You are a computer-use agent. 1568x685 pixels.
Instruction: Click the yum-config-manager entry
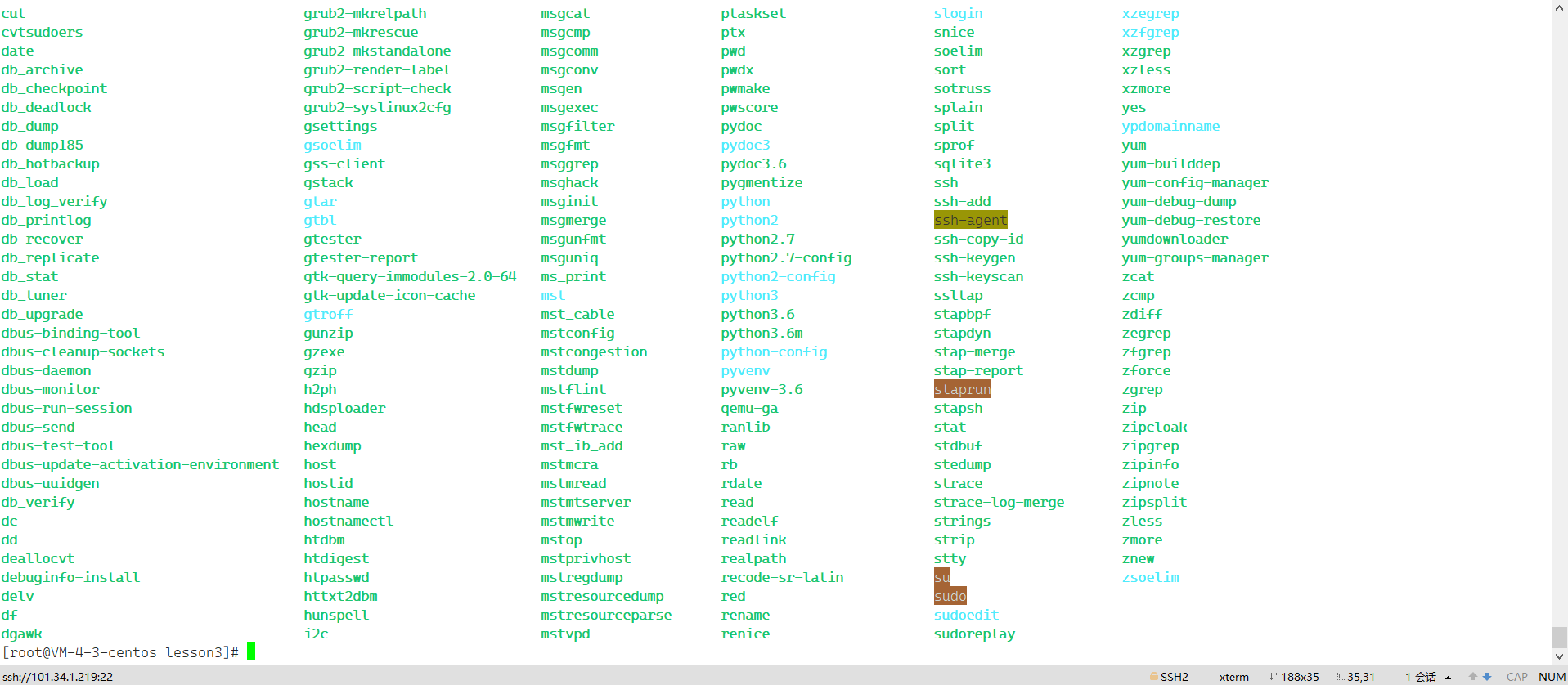tap(1196, 182)
